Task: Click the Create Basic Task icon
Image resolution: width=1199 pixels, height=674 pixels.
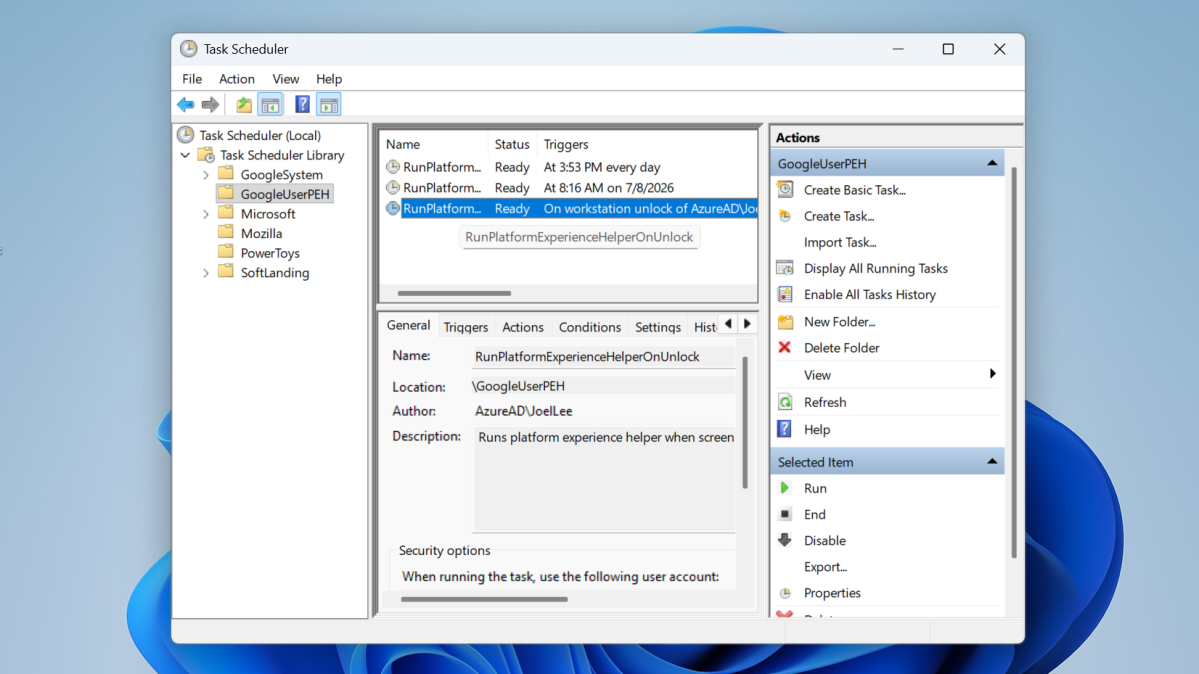Action: 785,190
